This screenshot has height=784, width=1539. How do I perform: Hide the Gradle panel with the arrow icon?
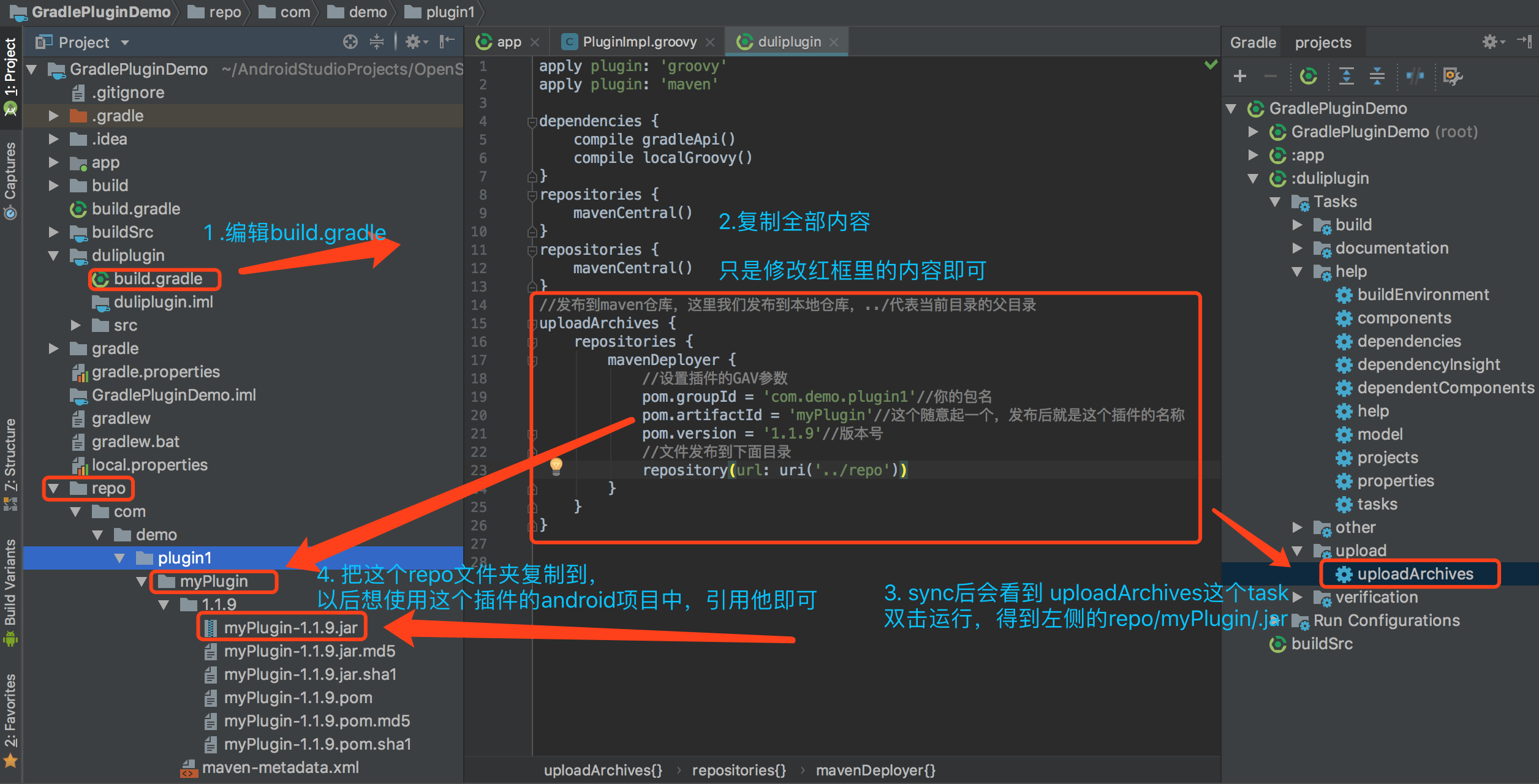(1524, 42)
